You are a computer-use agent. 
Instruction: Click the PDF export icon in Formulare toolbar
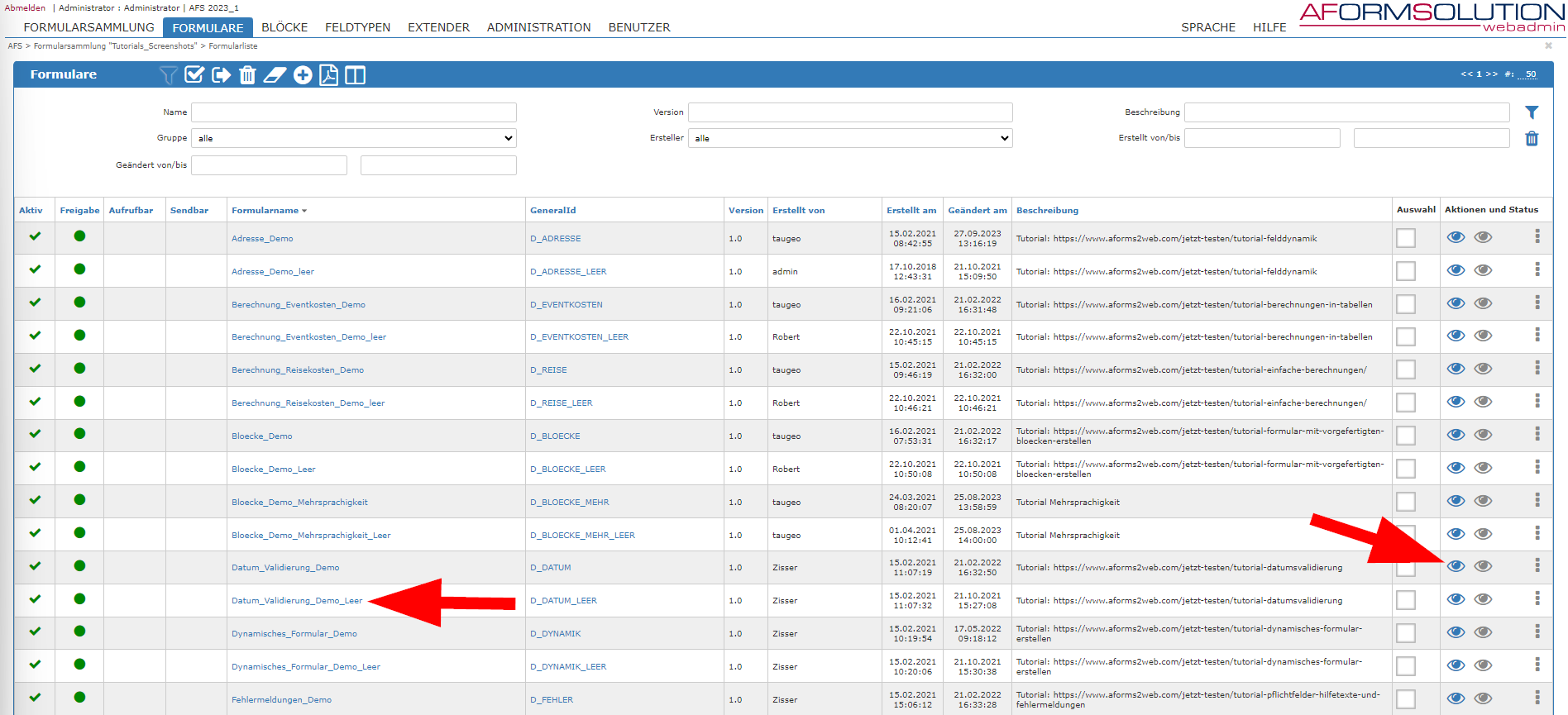(328, 75)
